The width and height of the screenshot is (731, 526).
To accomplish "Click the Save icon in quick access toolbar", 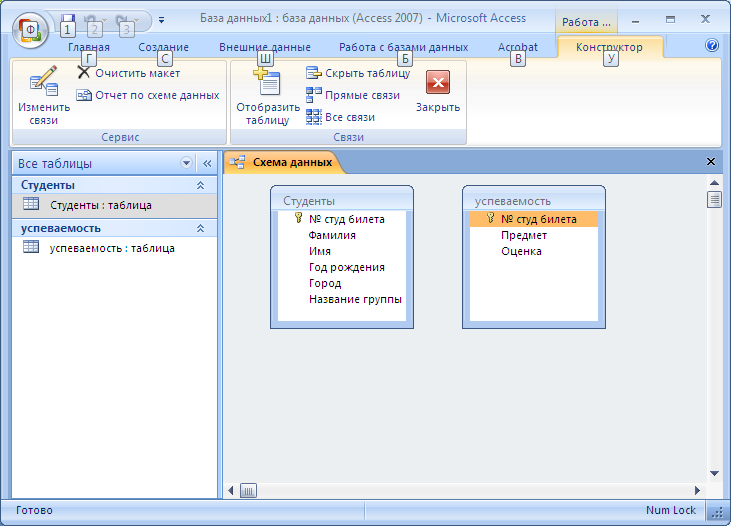I will tap(69, 20).
